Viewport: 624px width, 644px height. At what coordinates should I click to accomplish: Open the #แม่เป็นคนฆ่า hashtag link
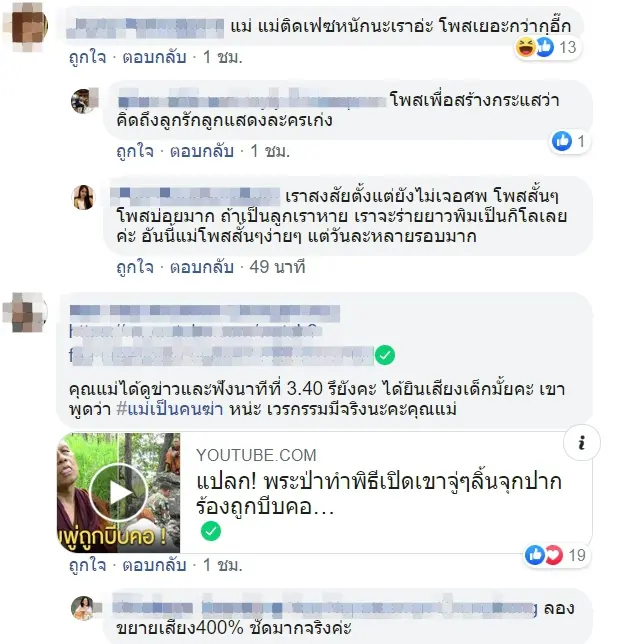coord(170,409)
